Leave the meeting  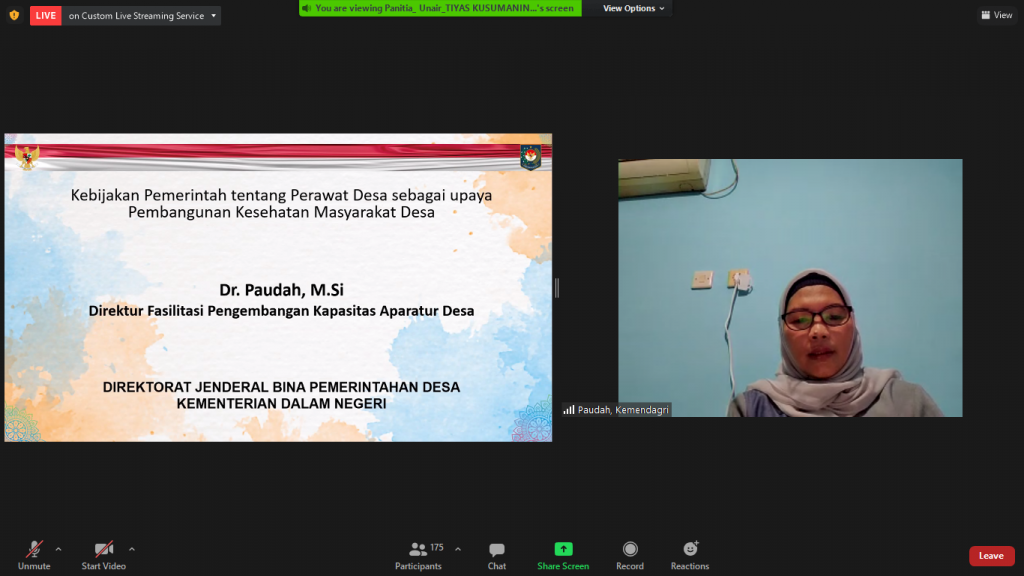[x=990, y=556]
